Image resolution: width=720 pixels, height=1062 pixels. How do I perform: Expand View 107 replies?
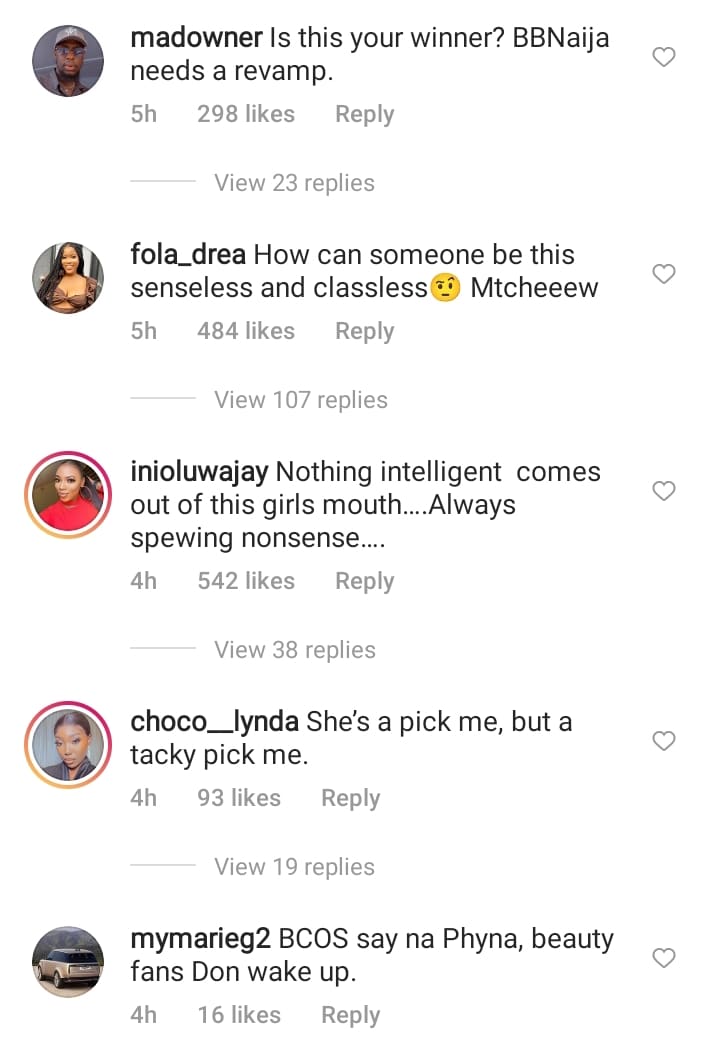click(300, 400)
